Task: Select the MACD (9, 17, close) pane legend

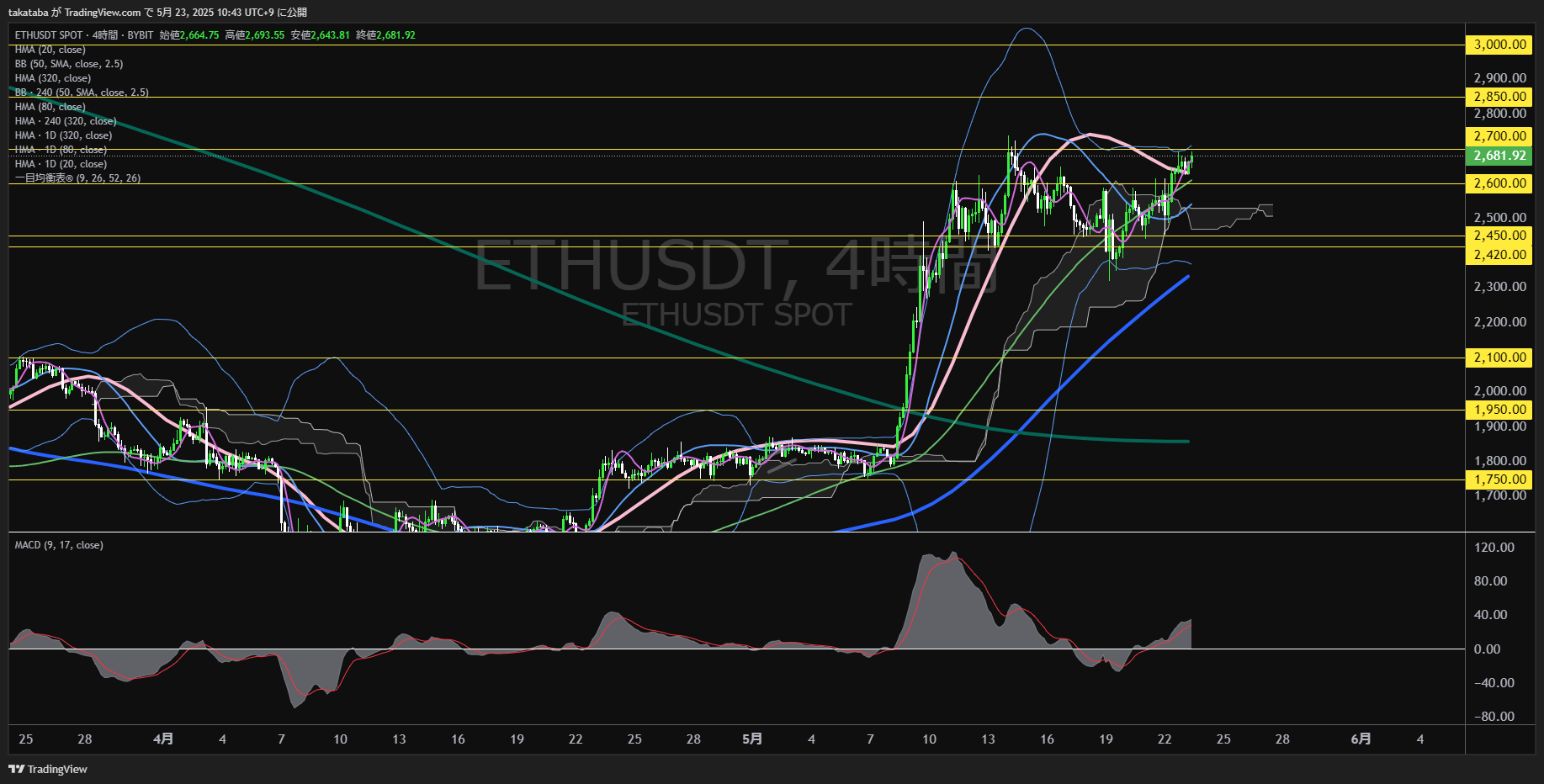Action: pos(59,545)
